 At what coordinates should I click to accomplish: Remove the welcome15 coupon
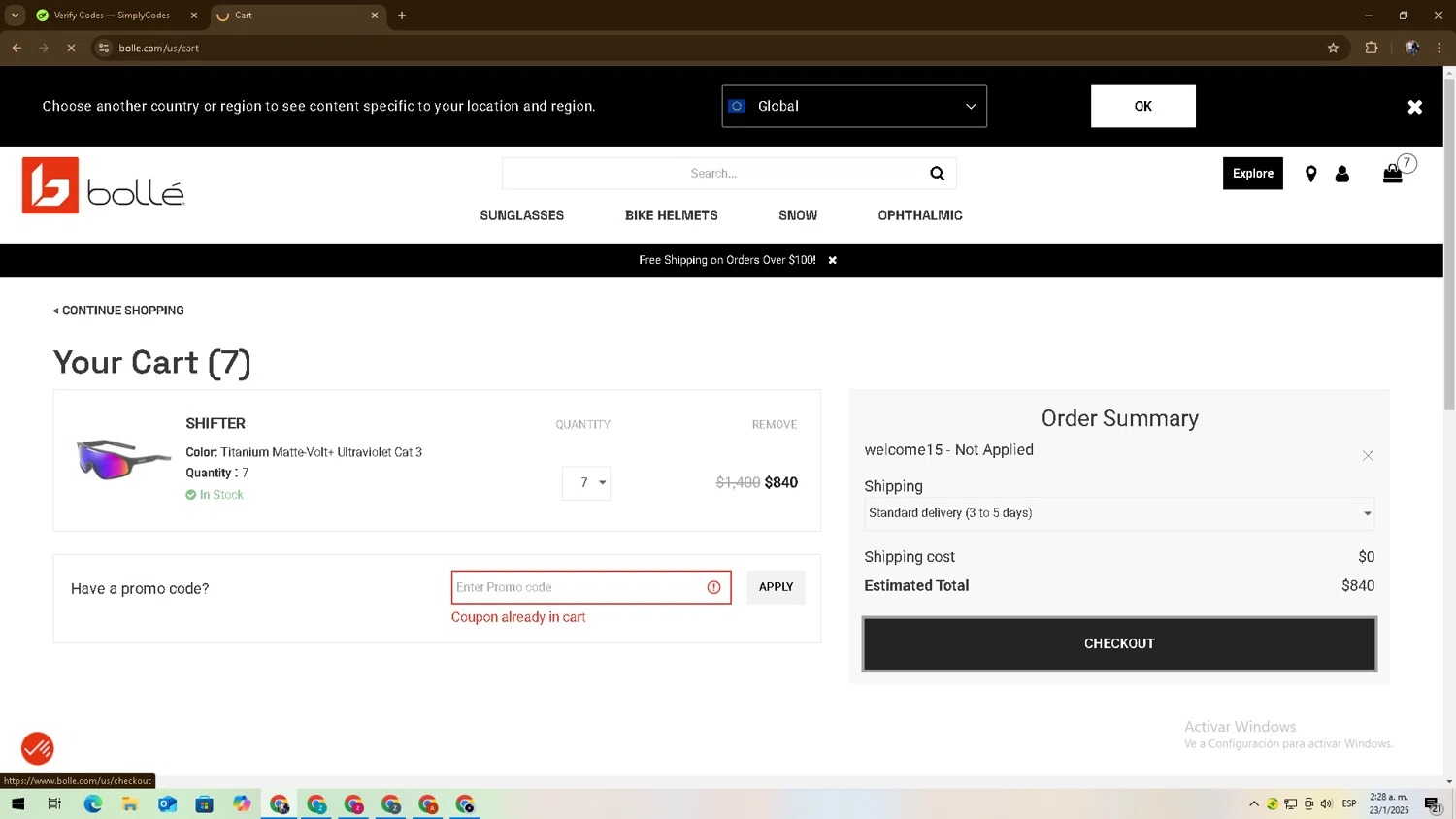tap(1368, 455)
